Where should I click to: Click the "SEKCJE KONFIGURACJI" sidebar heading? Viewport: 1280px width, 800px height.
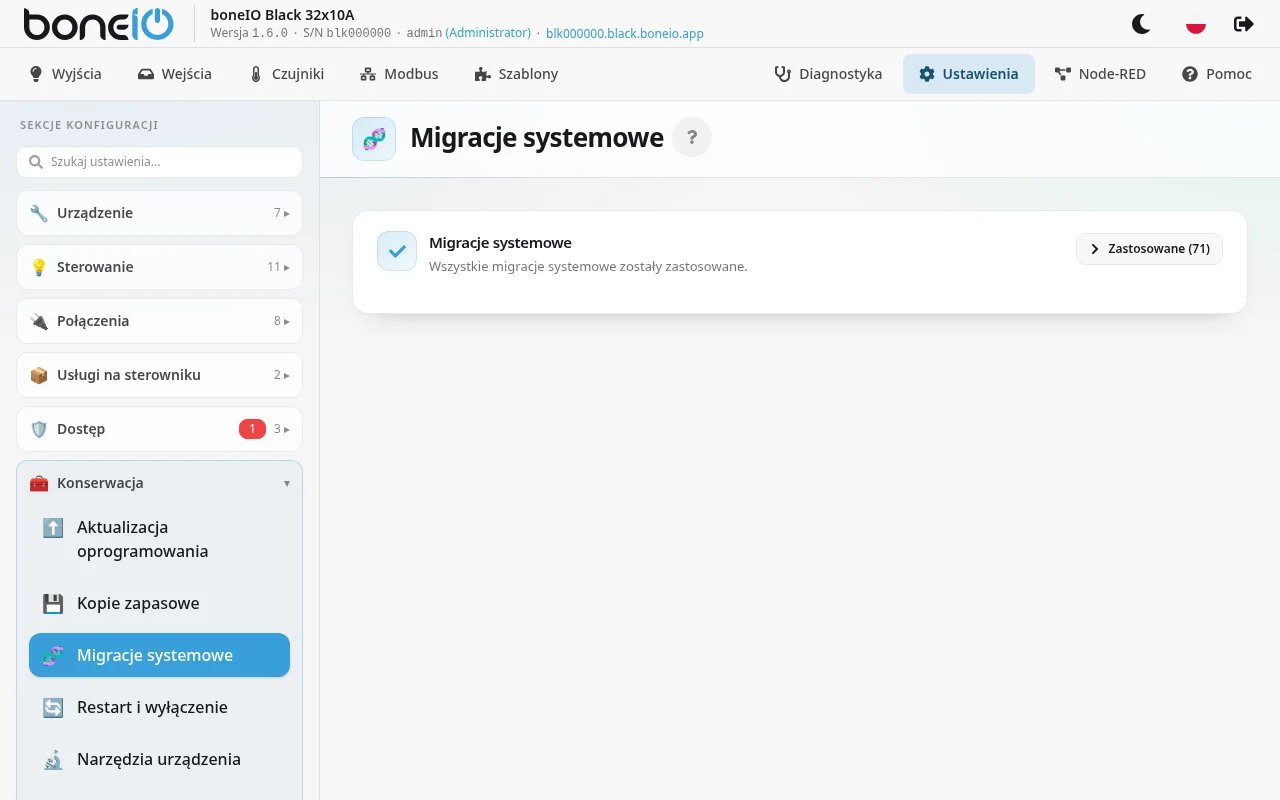pyautogui.click(x=89, y=125)
